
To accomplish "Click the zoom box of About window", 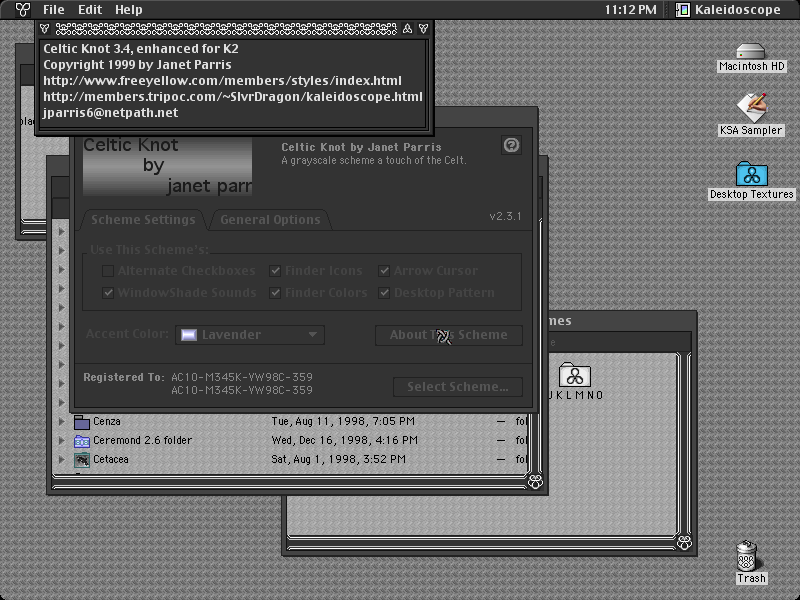I will pyautogui.click(x=407, y=29).
